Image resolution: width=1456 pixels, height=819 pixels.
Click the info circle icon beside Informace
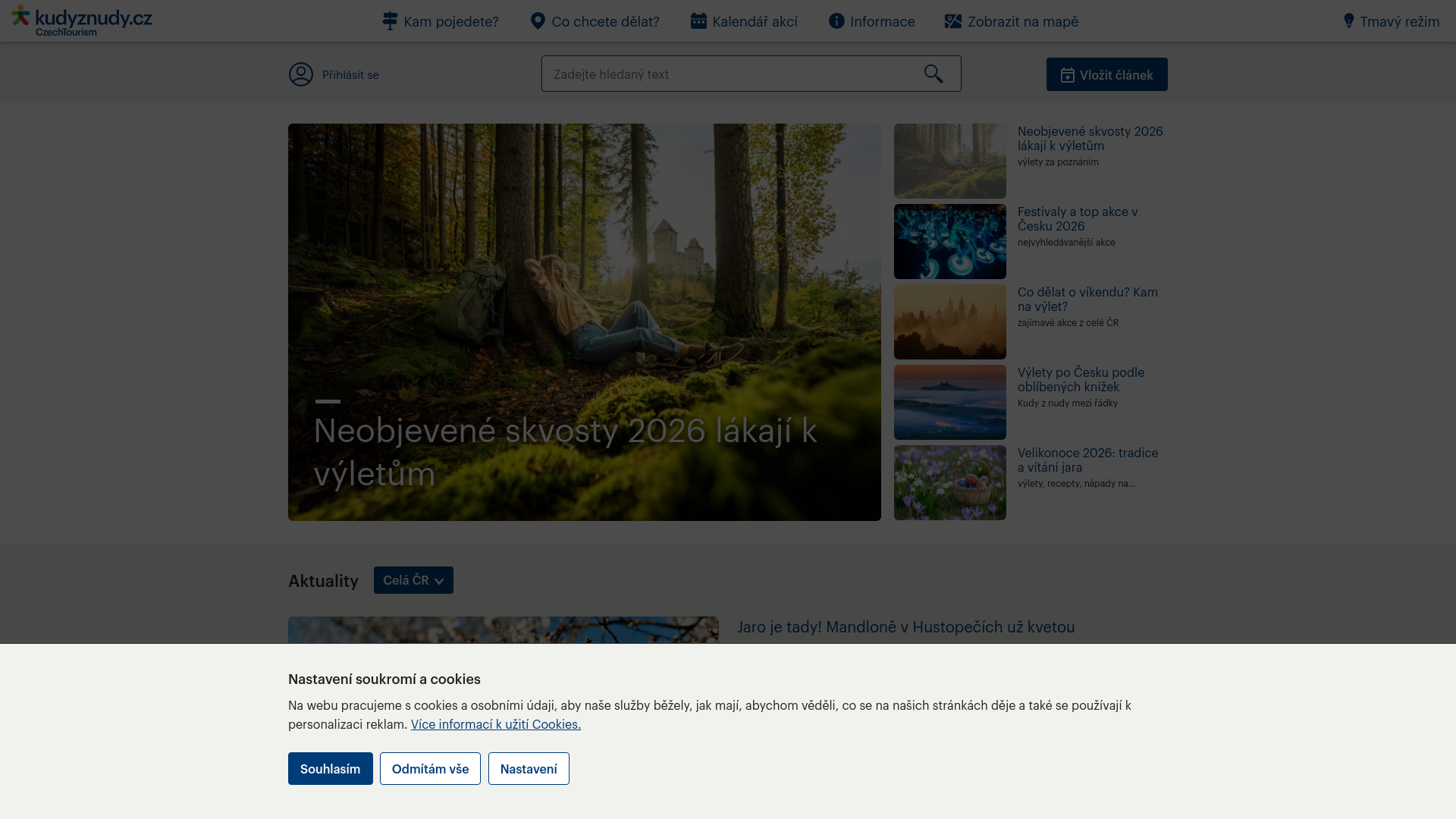click(x=836, y=21)
